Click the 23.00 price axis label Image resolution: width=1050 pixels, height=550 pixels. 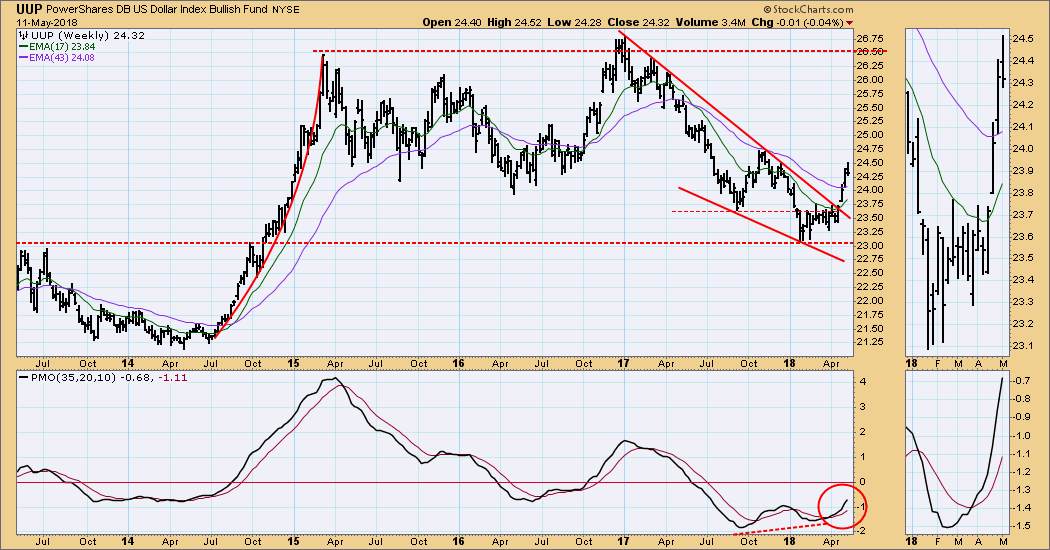pos(871,245)
